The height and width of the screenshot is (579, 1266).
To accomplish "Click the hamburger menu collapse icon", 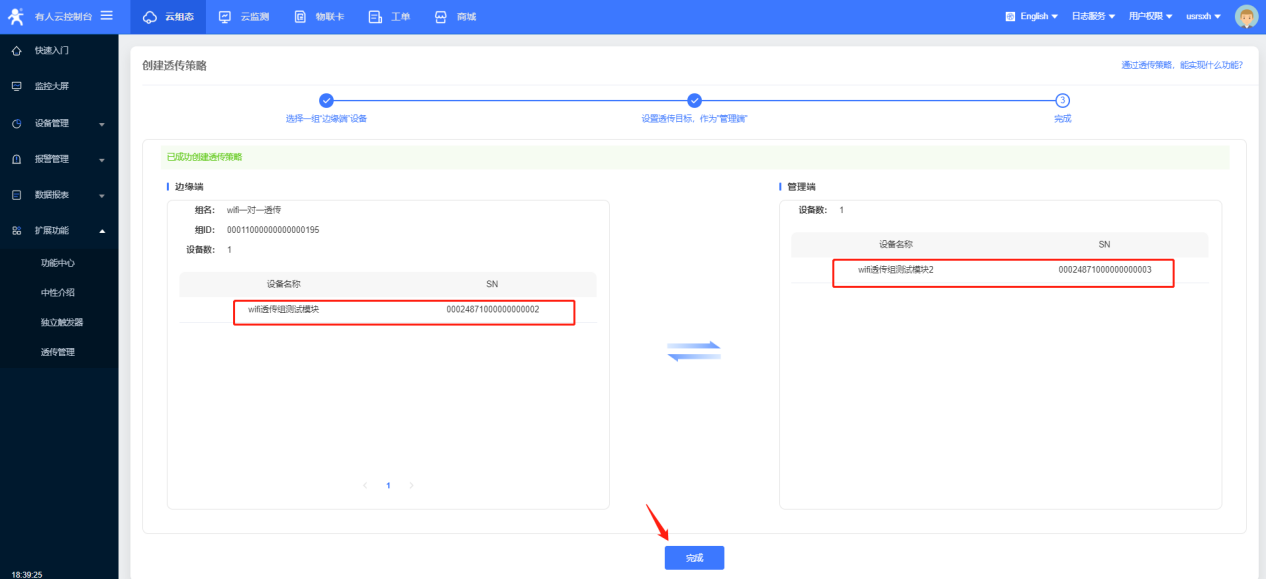I will (106, 15).
